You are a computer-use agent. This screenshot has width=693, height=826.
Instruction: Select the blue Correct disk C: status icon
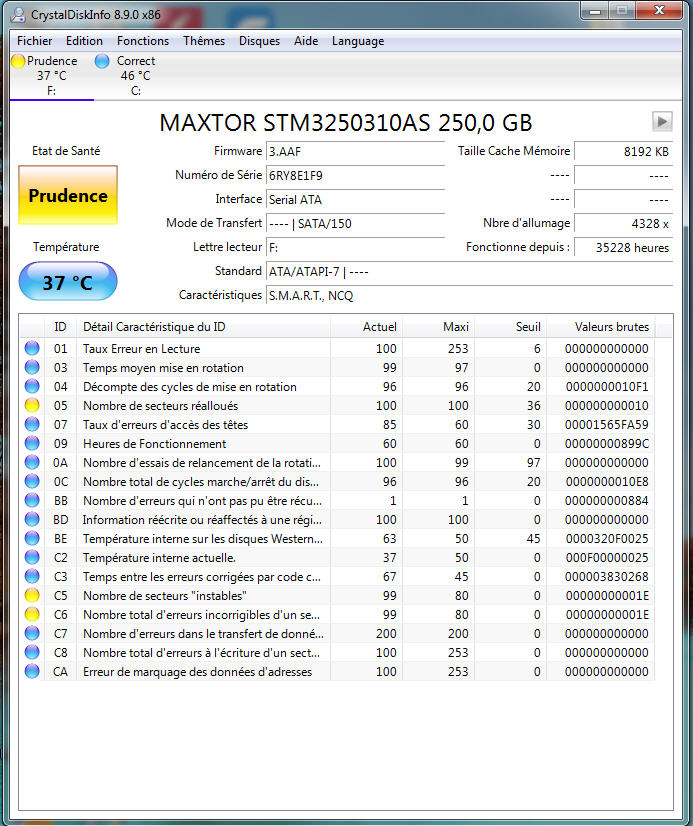click(x=102, y=61)
